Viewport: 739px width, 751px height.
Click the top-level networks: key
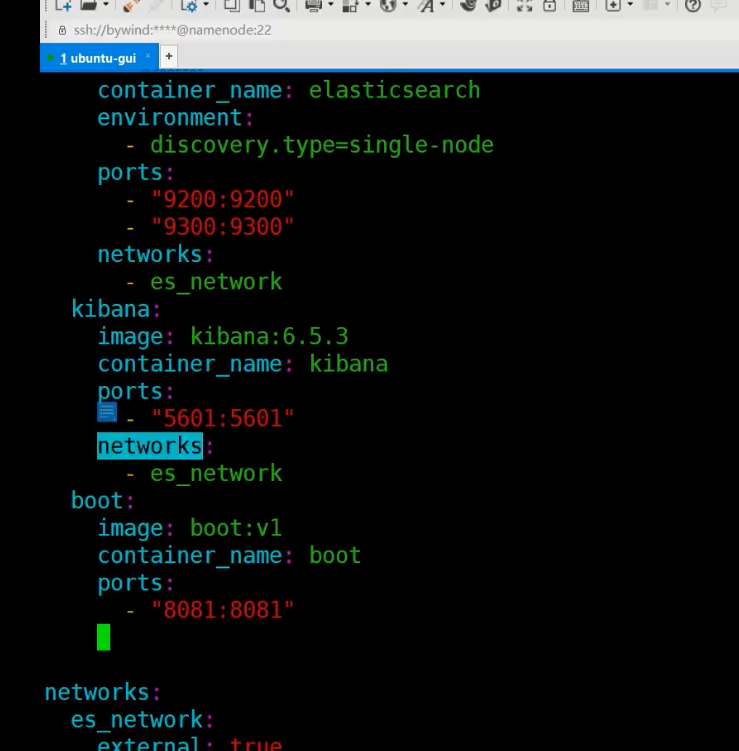pyautogui.click(x=102, y=693)
